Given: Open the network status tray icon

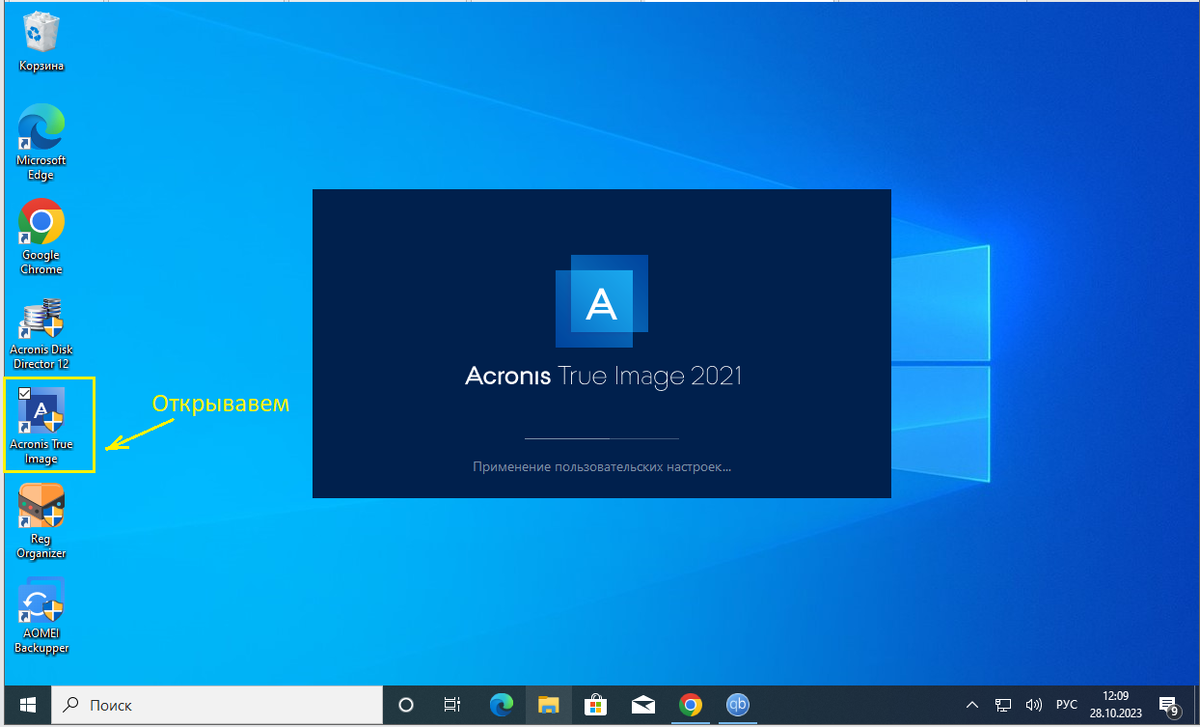Looking at the screenshot, I should [x=1004, y=705].
